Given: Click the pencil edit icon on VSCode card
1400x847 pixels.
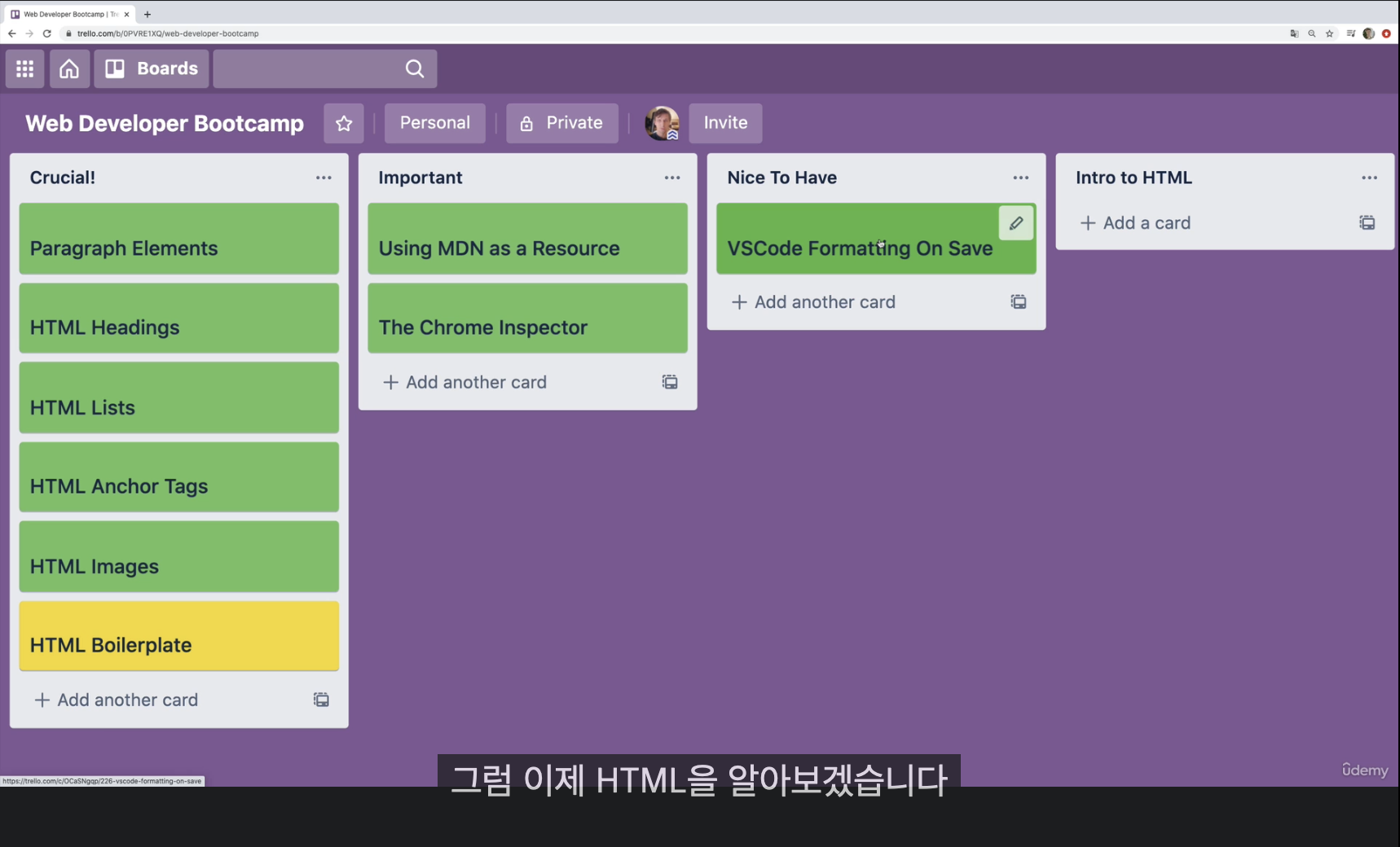Looking at the screenshot, I should [1016, 223].
